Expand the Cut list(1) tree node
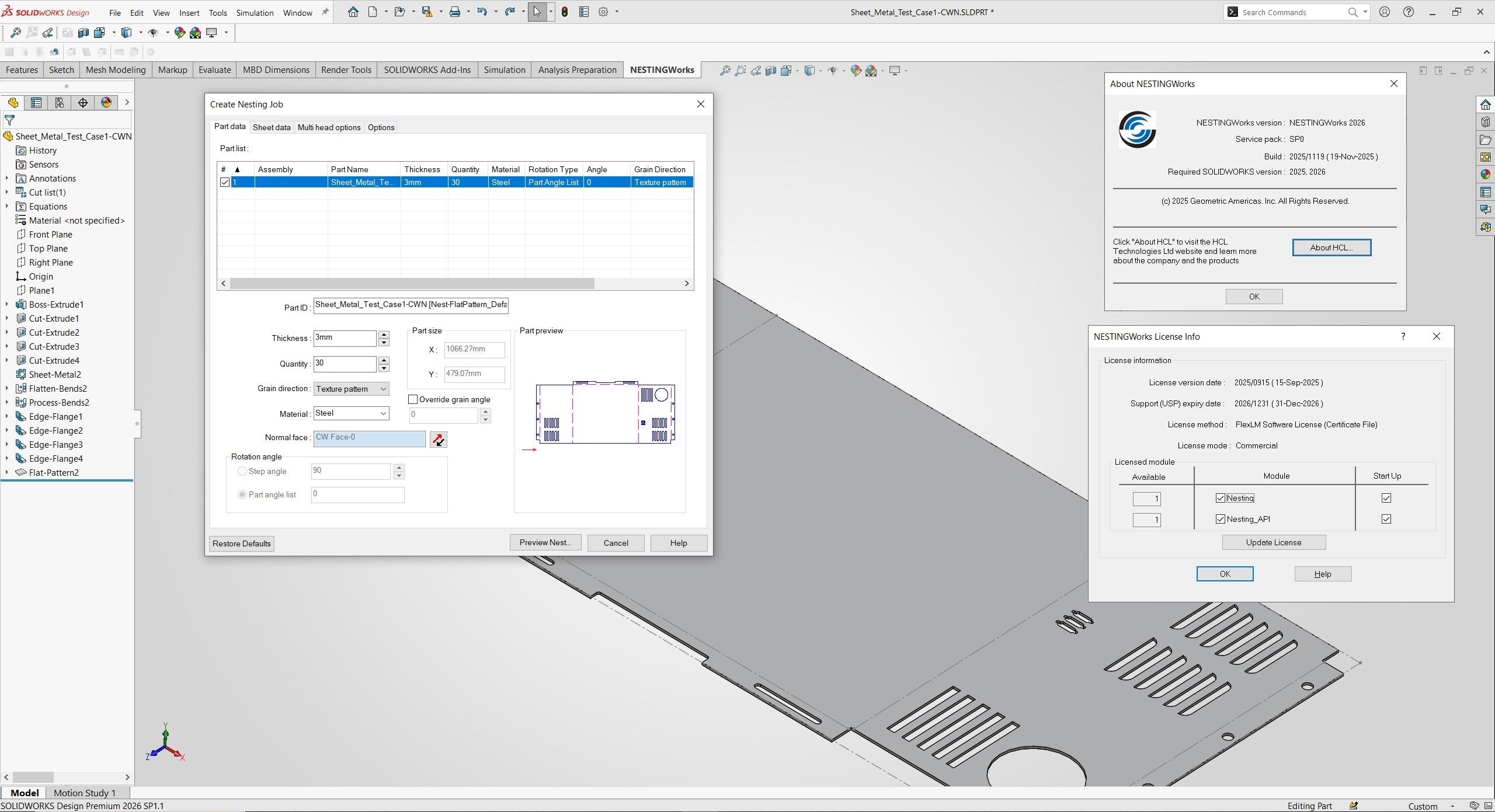1495x812 pixels. [7, 193]
